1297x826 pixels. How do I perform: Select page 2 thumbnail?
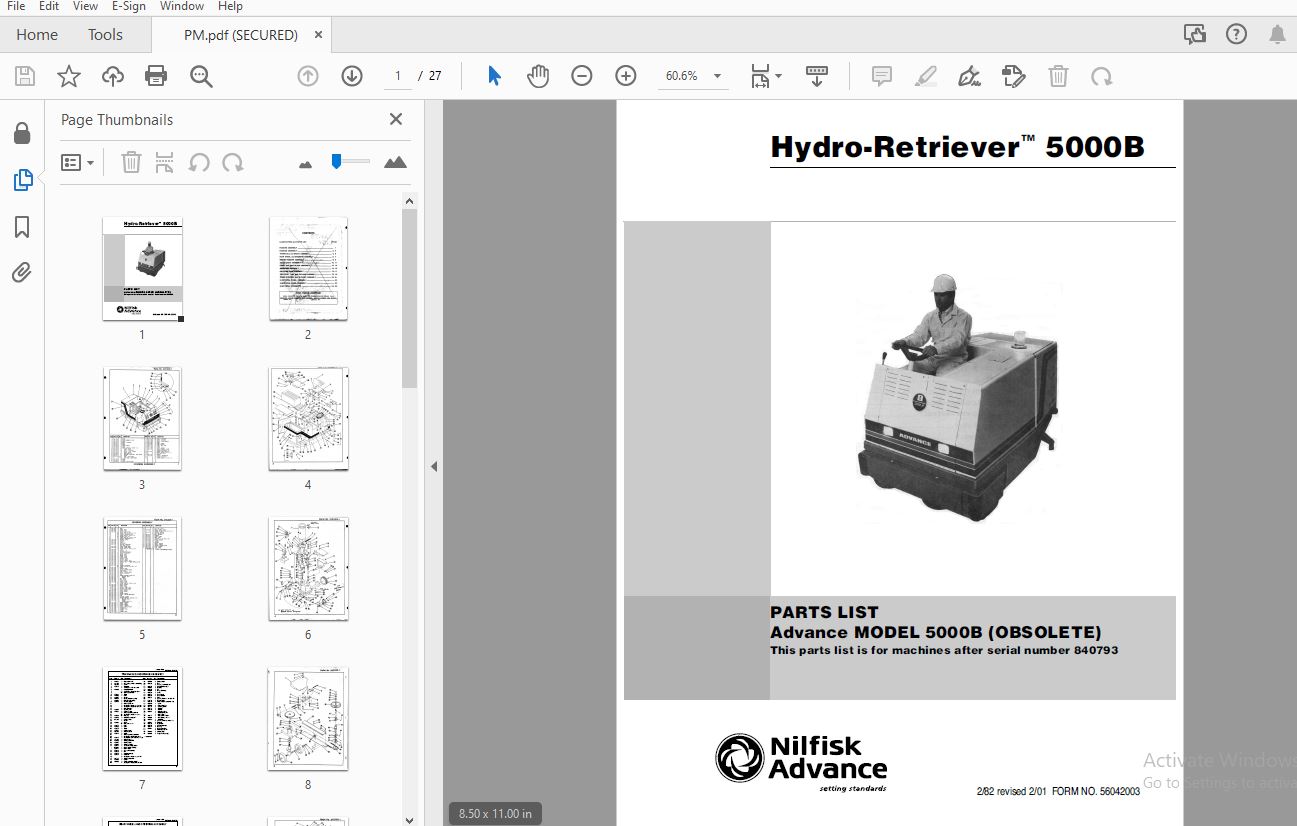tap(308, 269)
